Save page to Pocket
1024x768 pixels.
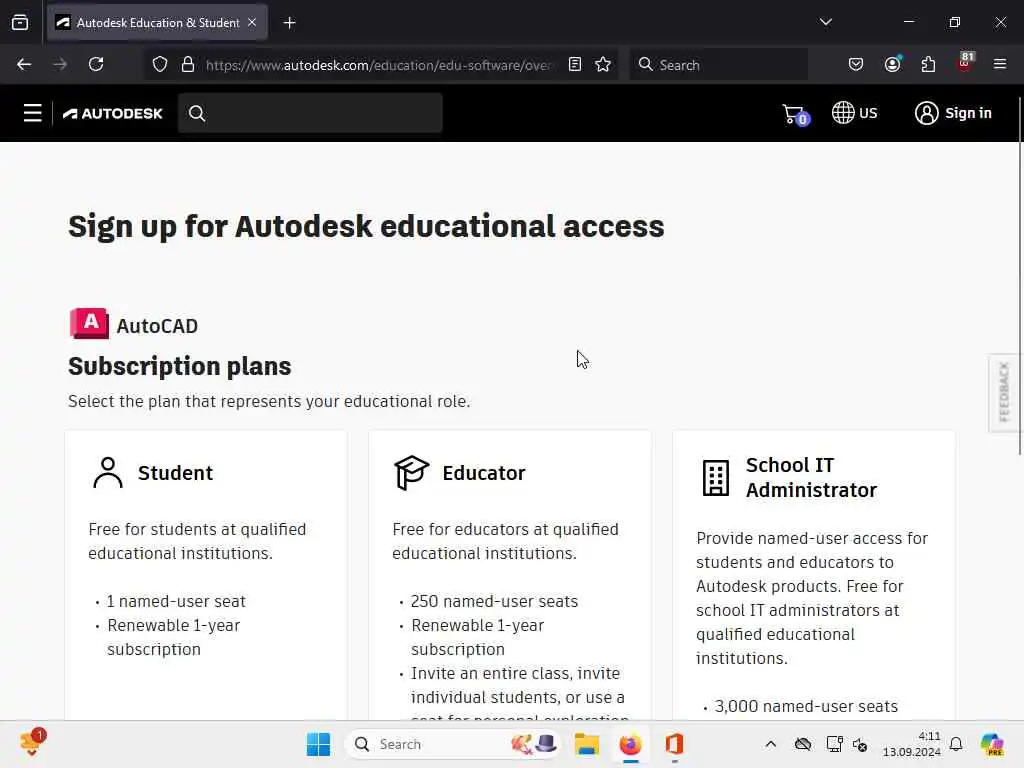coord(856,64)
